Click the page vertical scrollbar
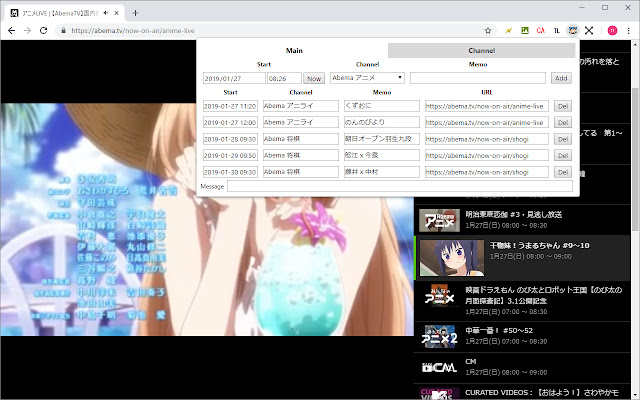The image size is (640, 400). coord(636,159)
